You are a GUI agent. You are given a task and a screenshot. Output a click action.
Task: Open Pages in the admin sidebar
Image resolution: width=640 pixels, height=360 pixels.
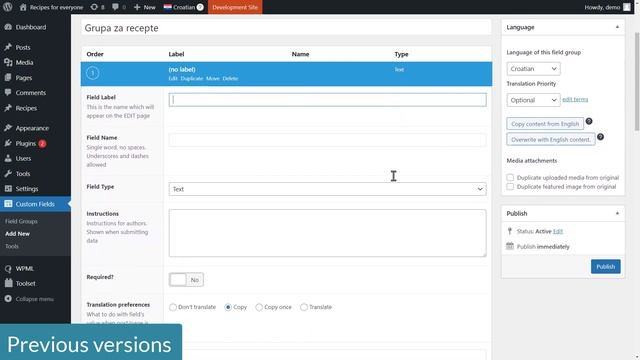[24, 78]
